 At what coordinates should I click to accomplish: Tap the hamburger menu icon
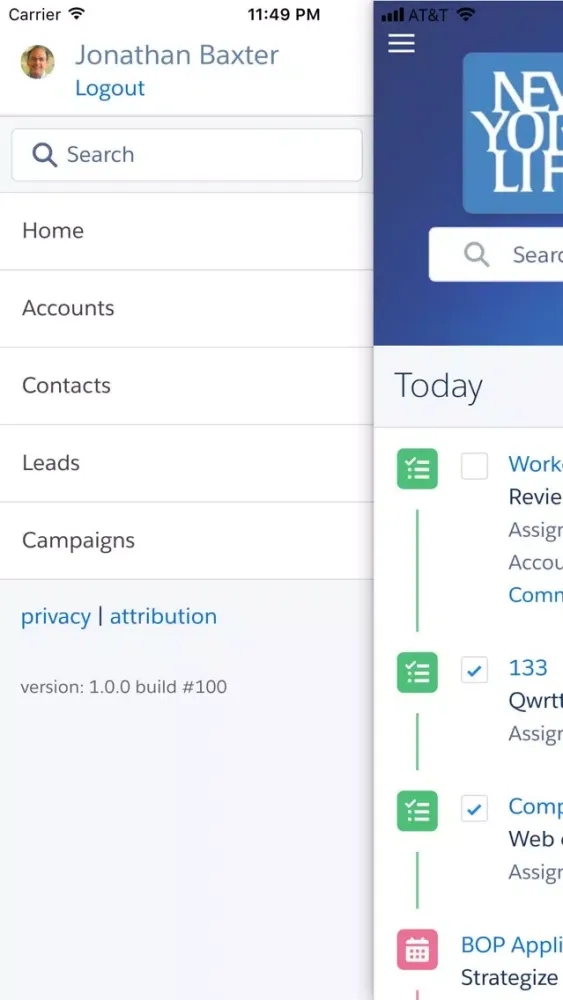tap(401, 43)
